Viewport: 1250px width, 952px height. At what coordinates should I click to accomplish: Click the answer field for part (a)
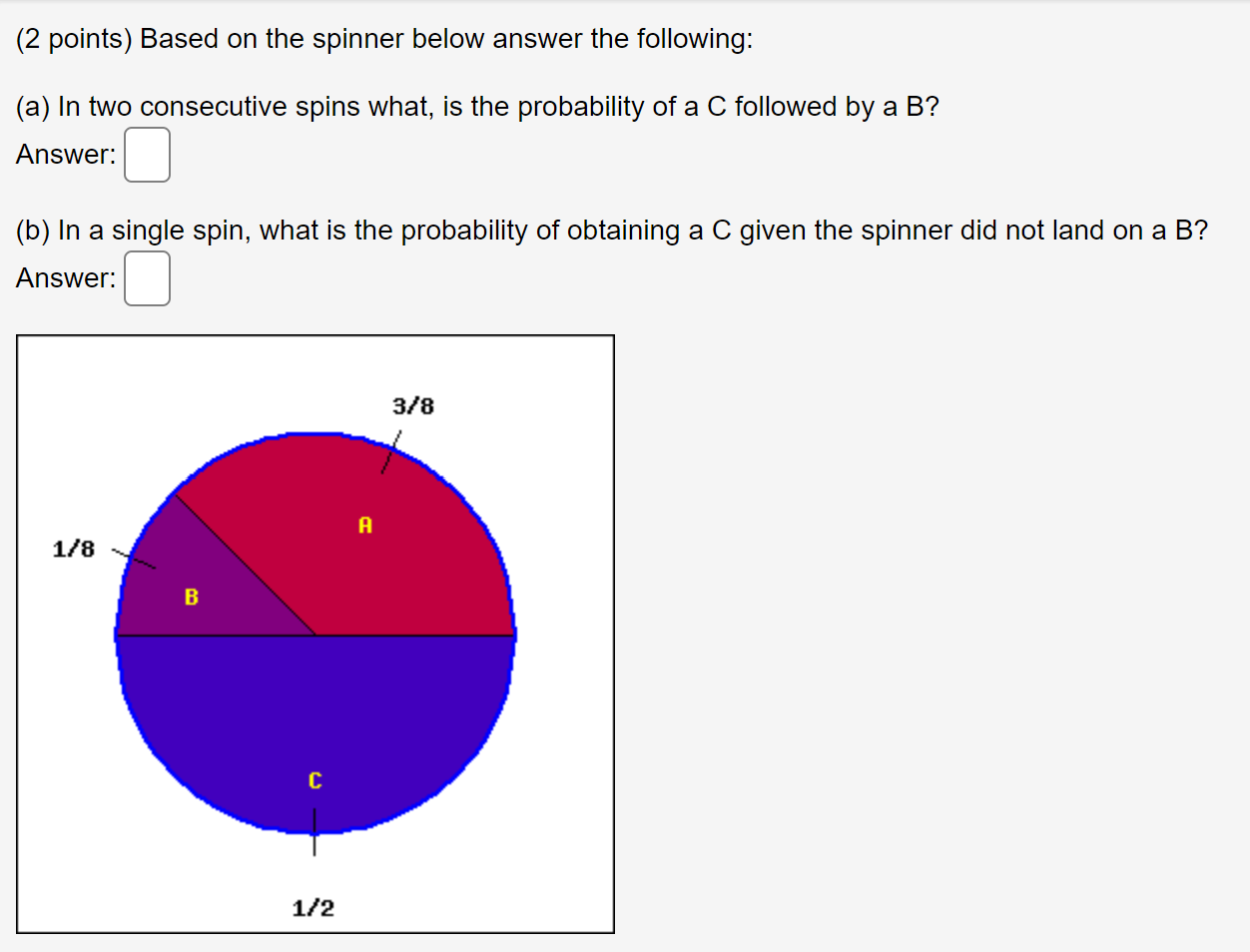click(146, 155)
